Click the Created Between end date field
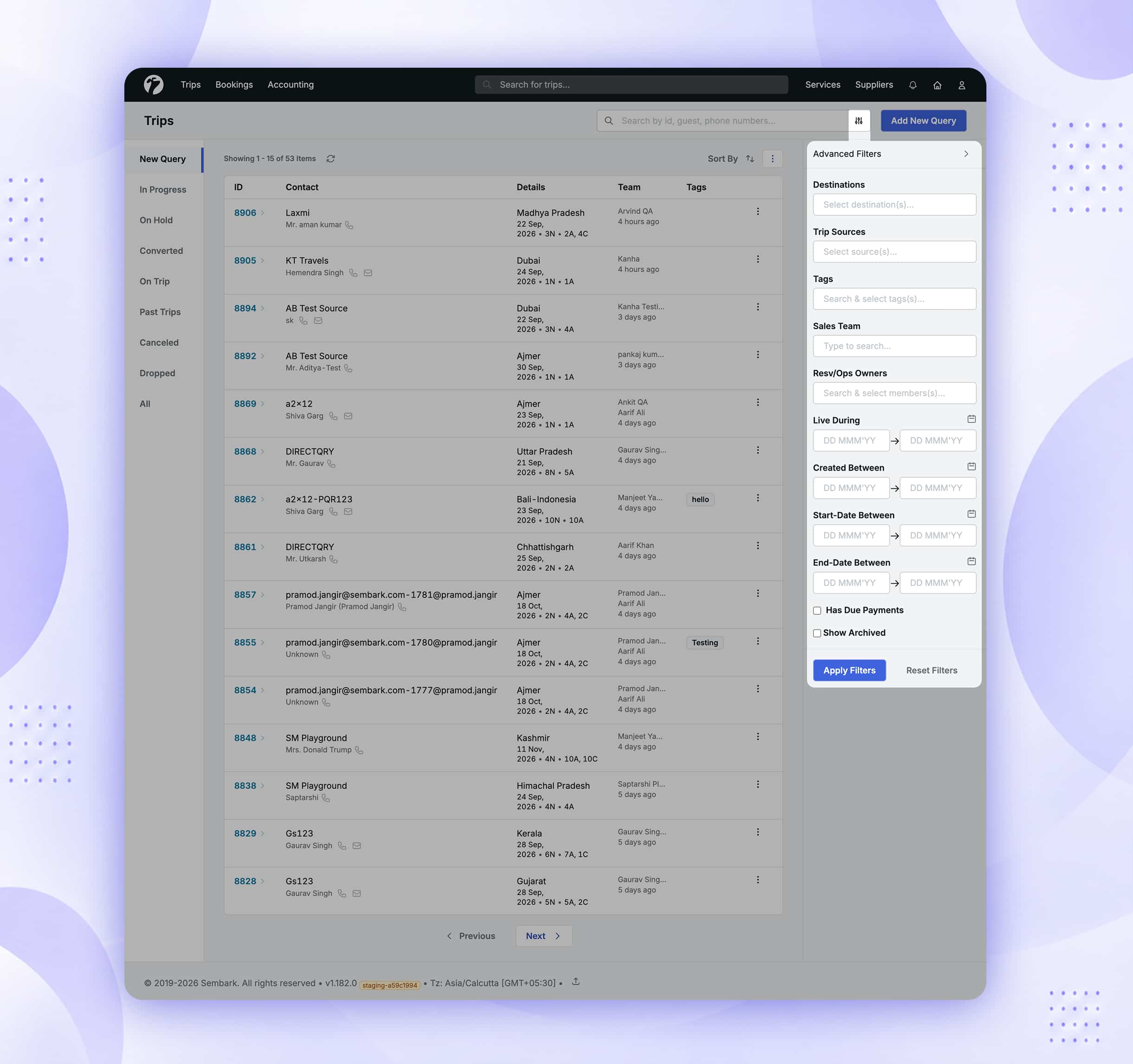Screen dimensions: 1133x1064 coord(938,488)
